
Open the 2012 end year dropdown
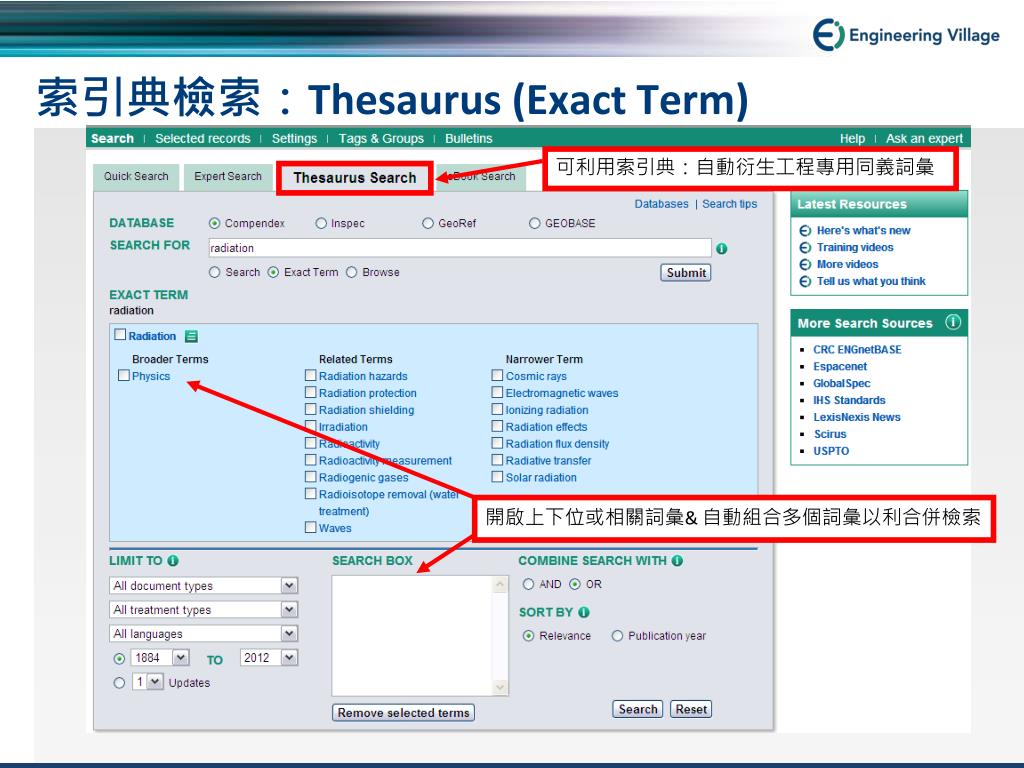(269, 658)
